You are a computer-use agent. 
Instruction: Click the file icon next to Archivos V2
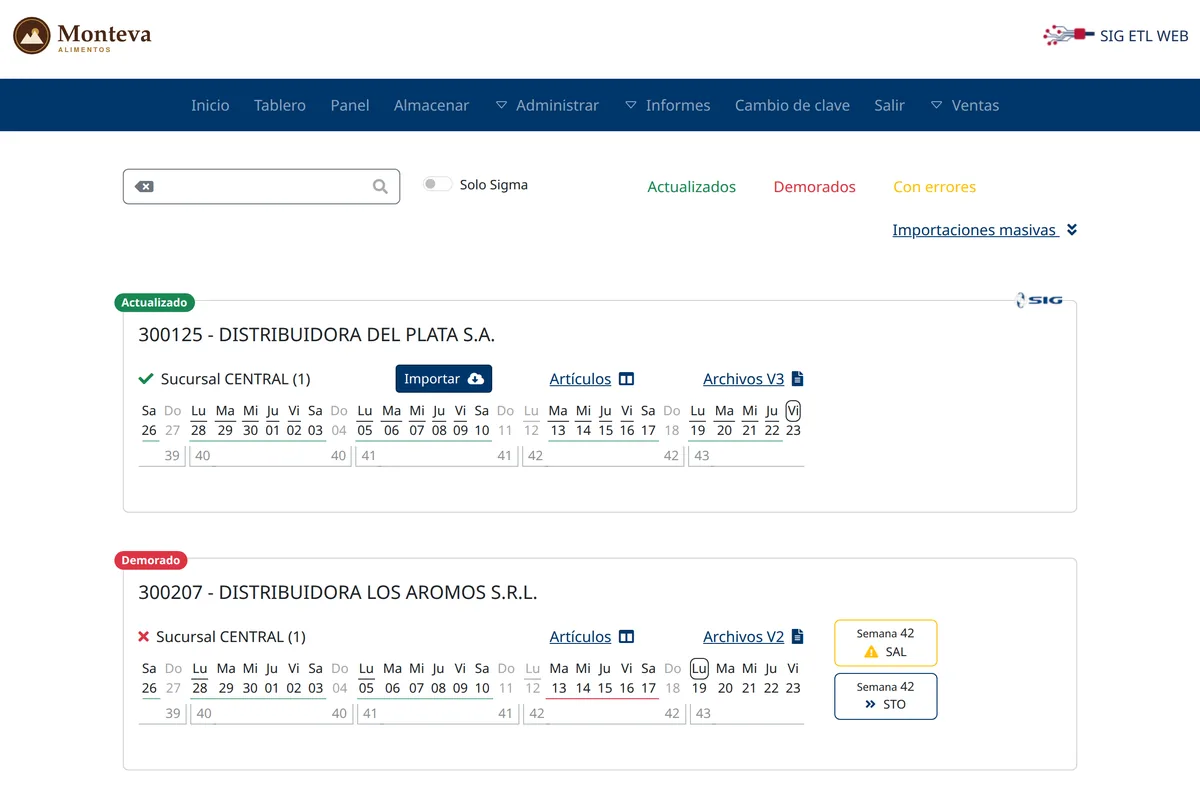[797, 637]
